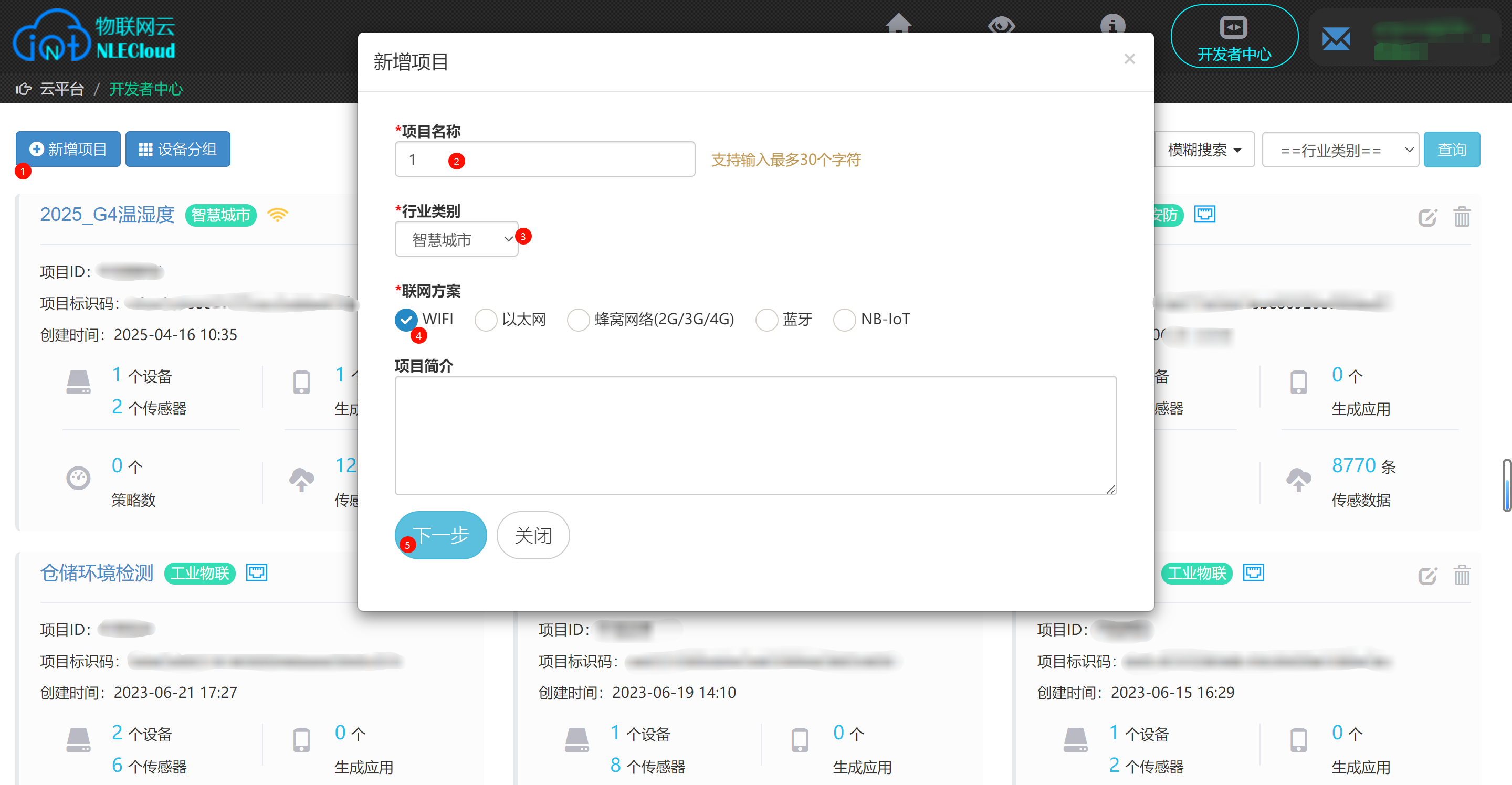Click the 项目简介 text area
Viewport: 1512px width, 785px height.
755,436
